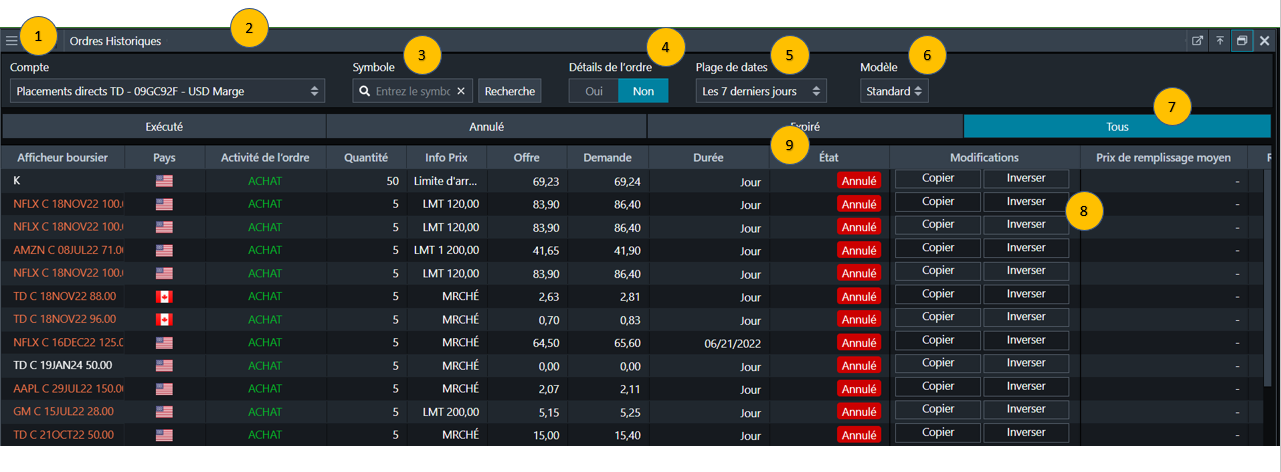Click Inverser for the GM C 15JUL22 order
This screenshot has height=472, width=1281.
[x=1025, y=410]
